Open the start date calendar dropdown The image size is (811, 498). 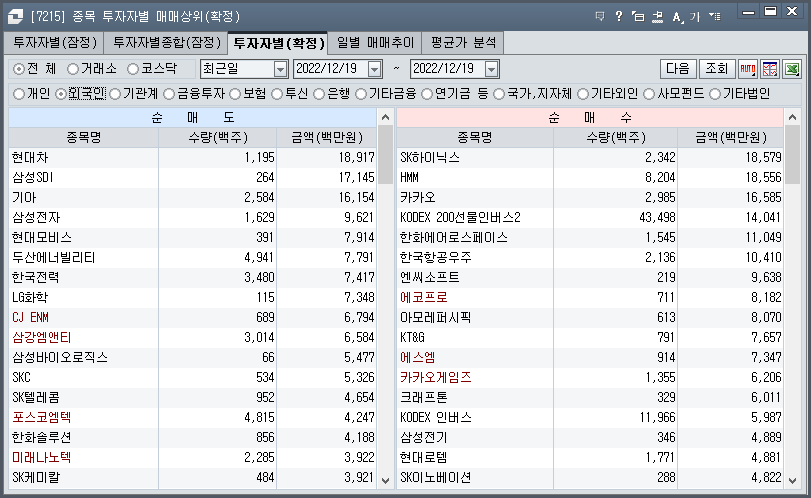pos(374,69)
